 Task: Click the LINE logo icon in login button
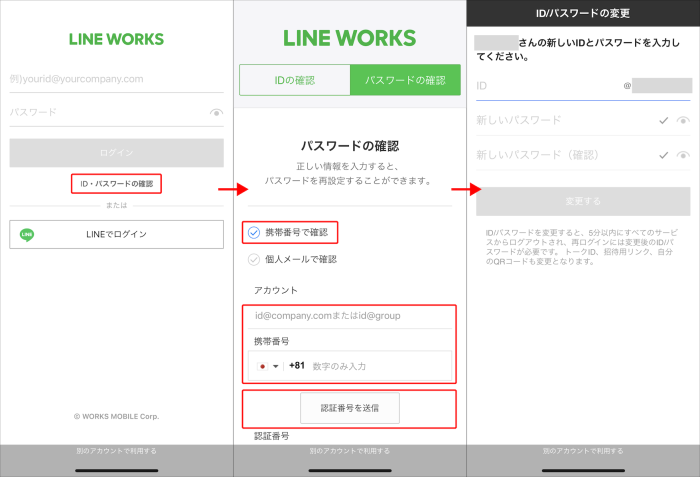pyautogui.click(x=27, y=234)
